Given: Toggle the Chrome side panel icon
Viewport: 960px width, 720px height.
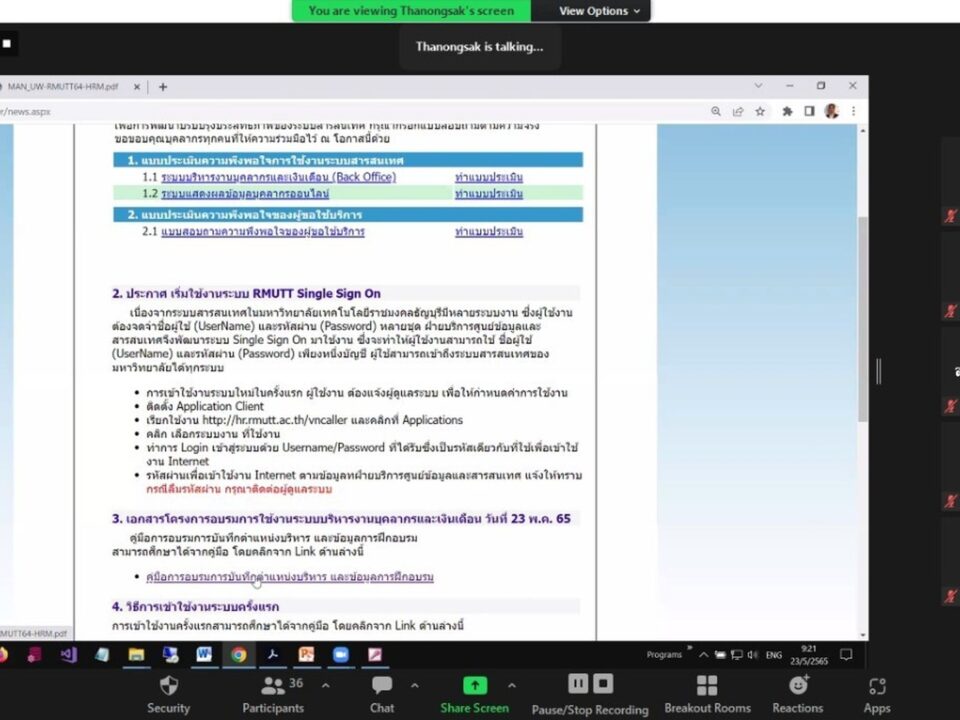Looking at the screenshot, I should [x=809, y=111].
